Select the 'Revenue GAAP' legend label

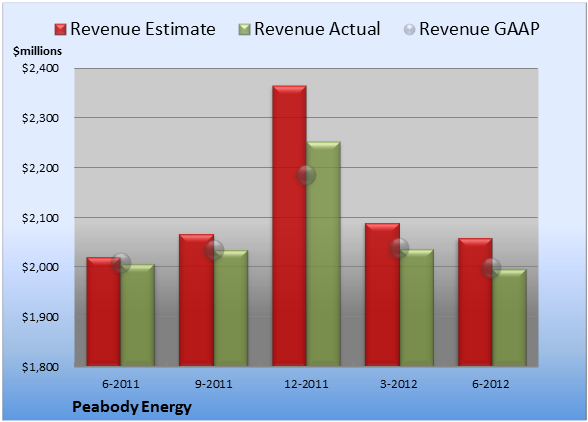(x=479, y=29)
